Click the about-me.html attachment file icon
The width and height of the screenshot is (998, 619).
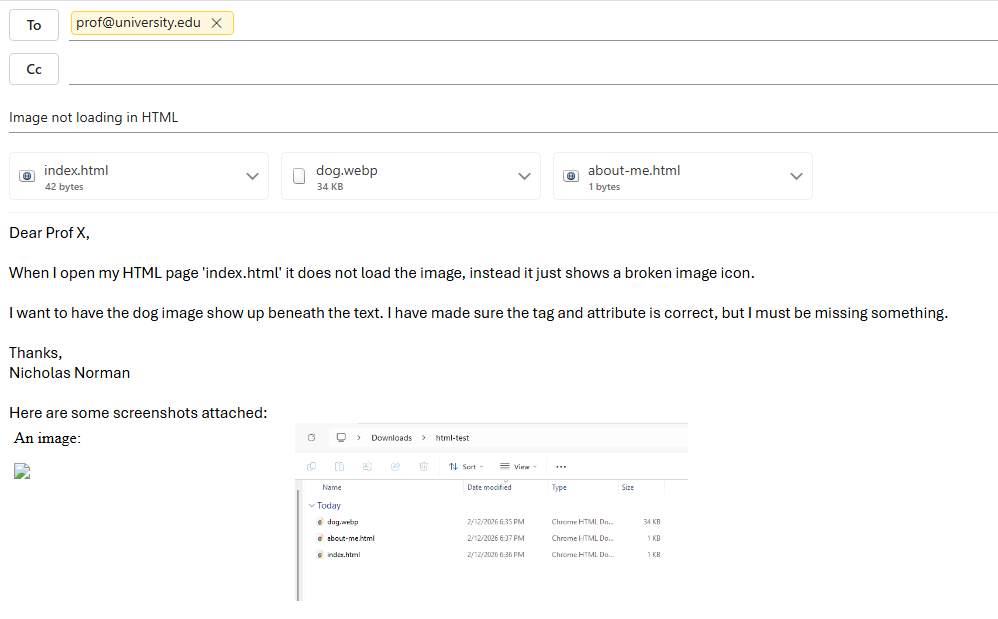point(570,177)
